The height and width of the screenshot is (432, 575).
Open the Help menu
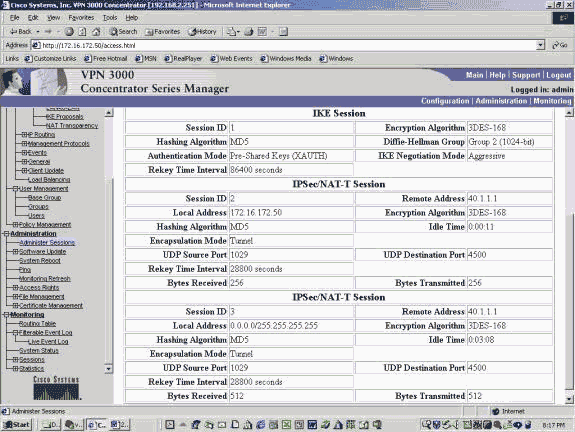tap(132, 18)
